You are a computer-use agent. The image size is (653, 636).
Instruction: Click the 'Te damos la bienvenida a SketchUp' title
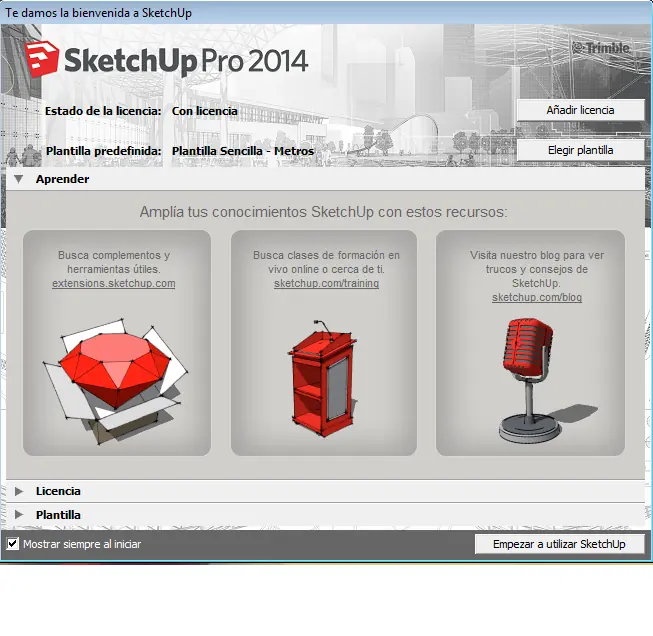[x=99, y=13]
